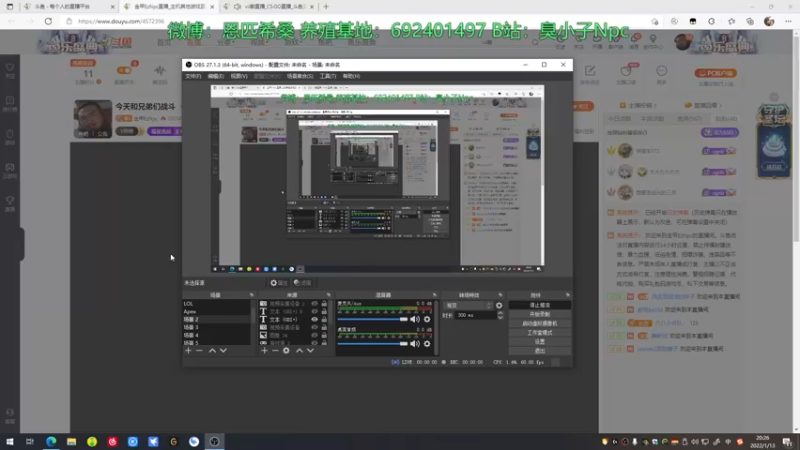Open OBS Edit menu
800x450 pixels.
point(215,76)
